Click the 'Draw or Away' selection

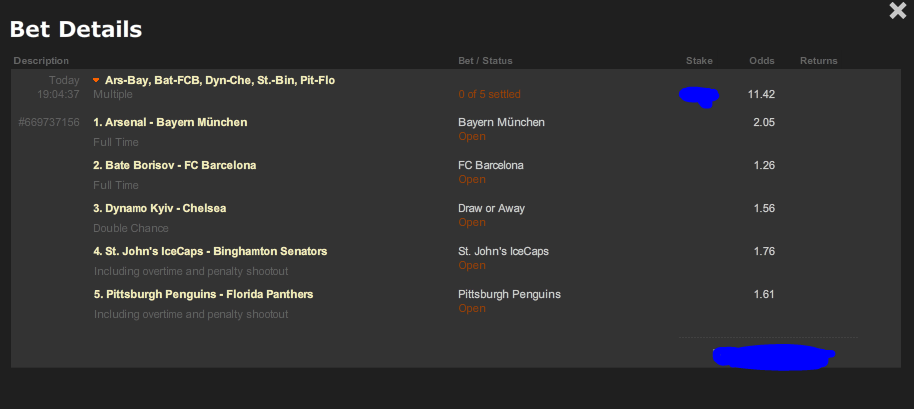pos(491,208)
